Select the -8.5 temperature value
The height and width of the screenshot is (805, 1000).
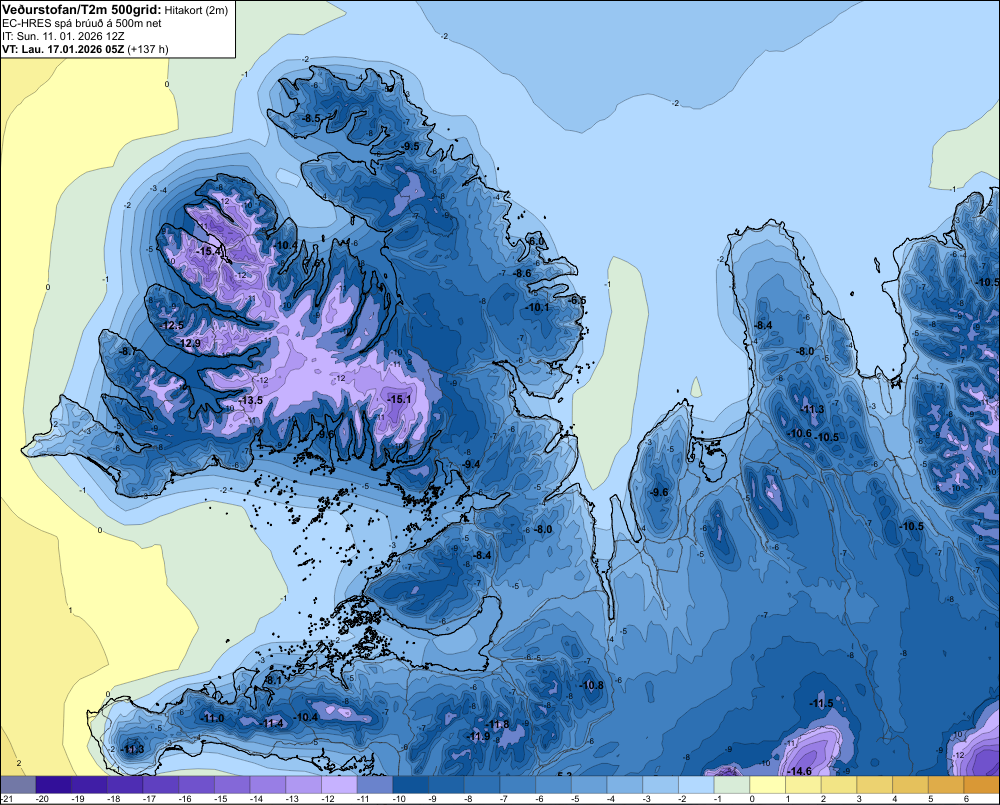311,118
